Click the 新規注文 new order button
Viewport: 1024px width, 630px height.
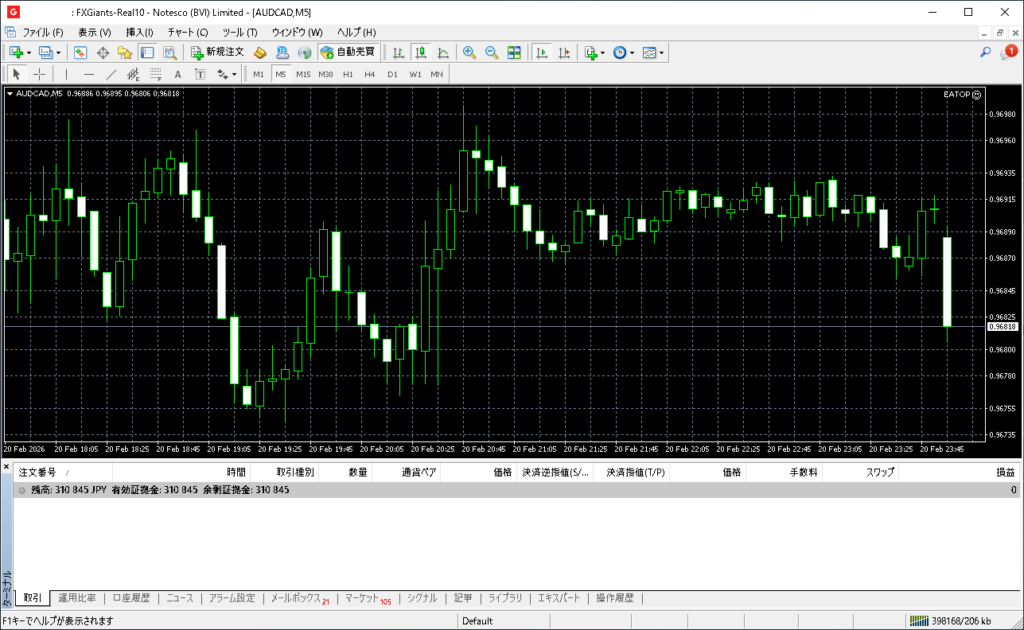217,52
